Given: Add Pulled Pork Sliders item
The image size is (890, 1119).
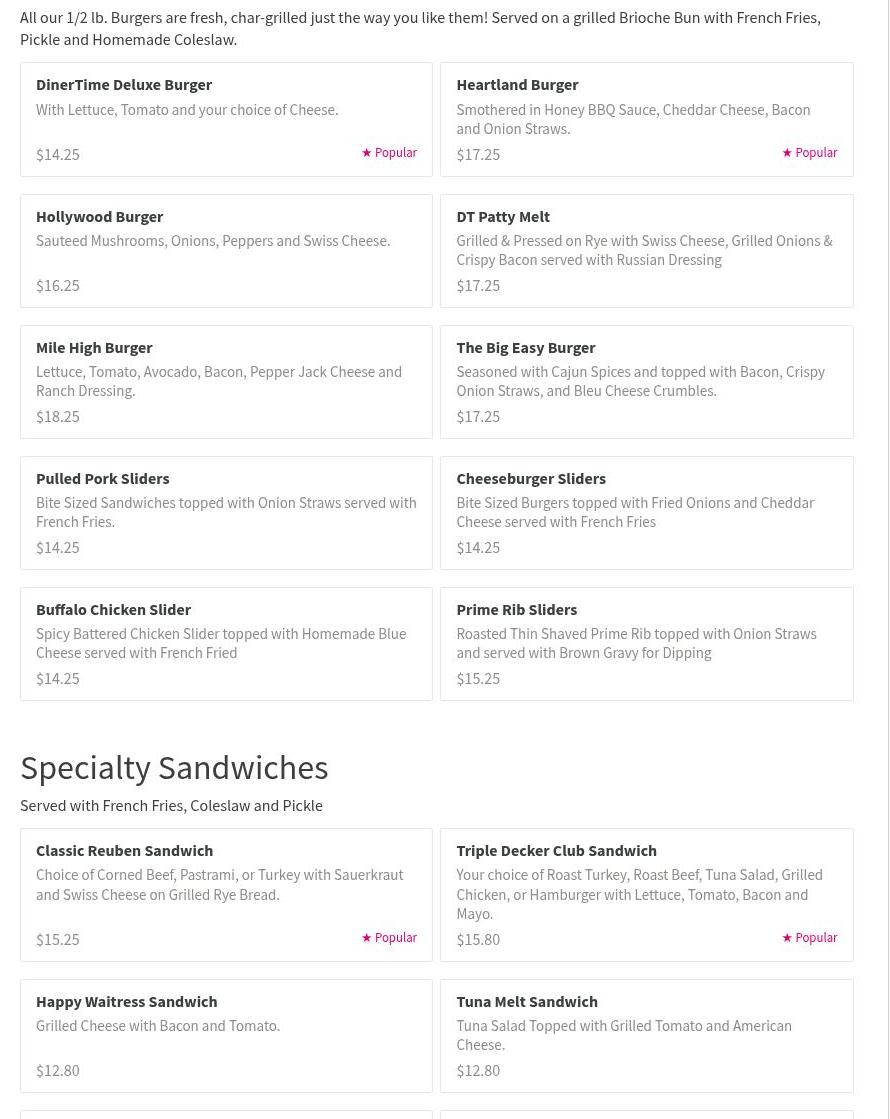Looking at the screenshot, I should point(226,513).
